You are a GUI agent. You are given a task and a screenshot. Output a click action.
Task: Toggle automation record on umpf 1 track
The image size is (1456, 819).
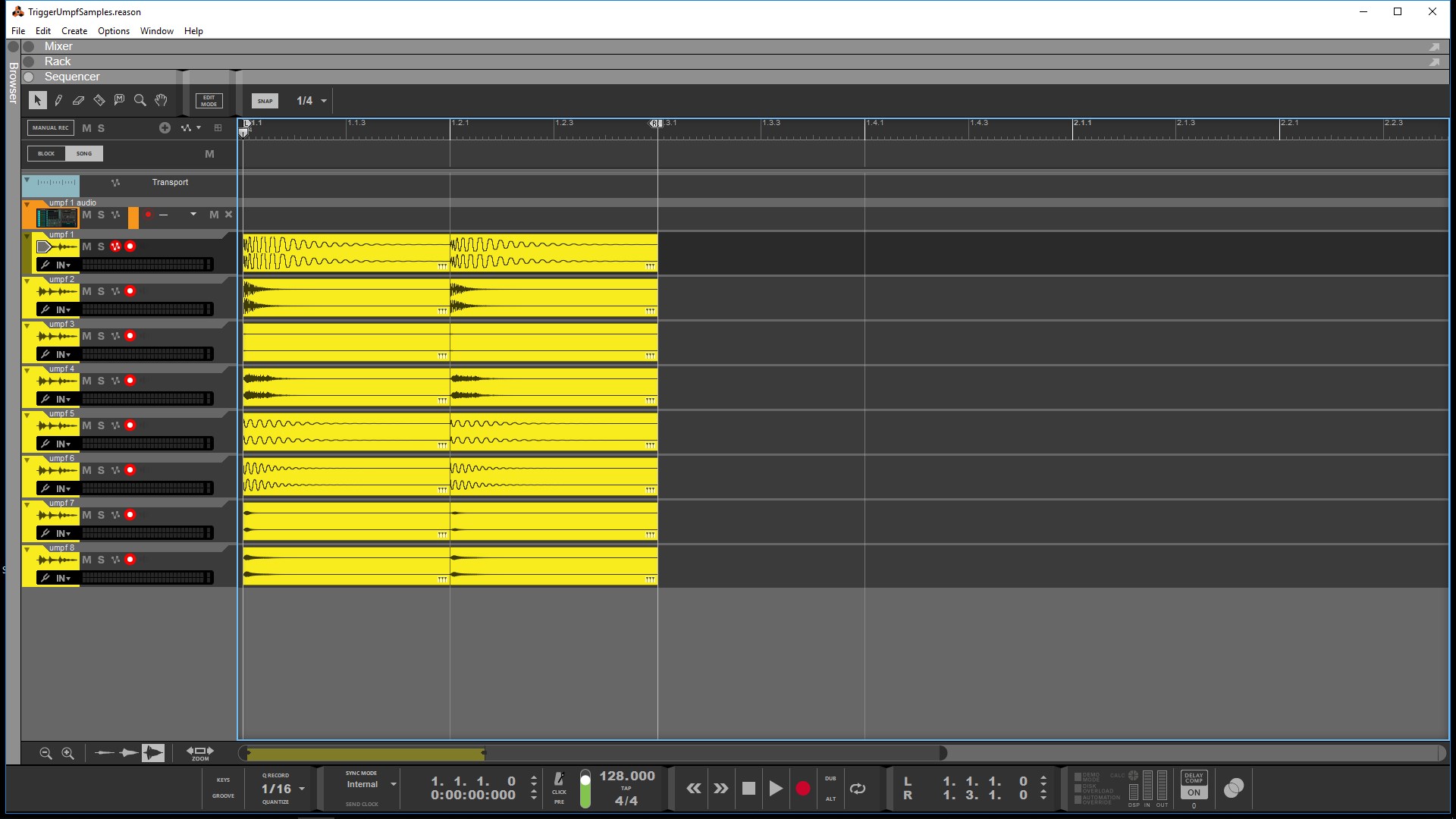point(115,246)
